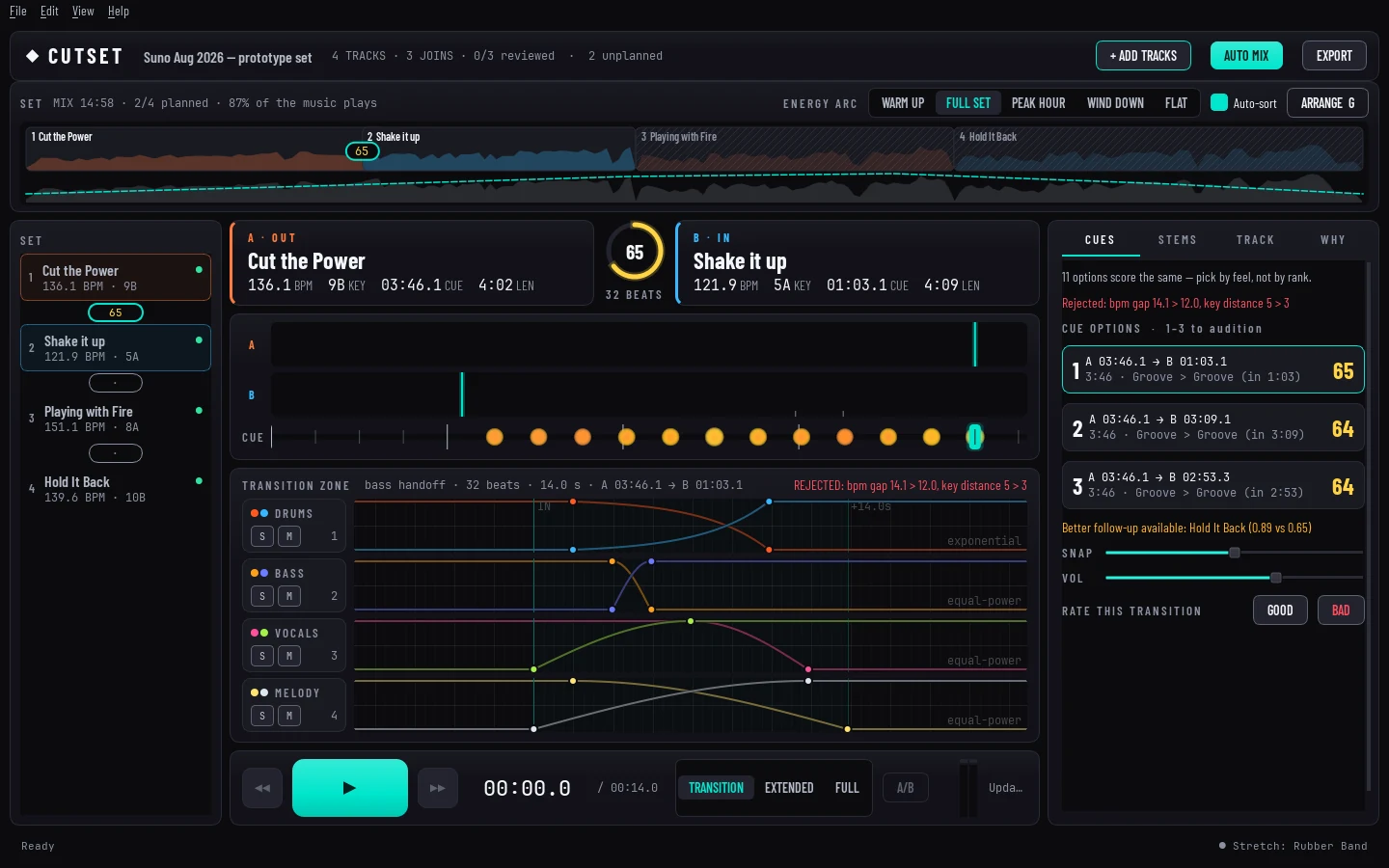Solo the MELODY stem
This screenshot has width=1389, height=868.
pyautogui.click(x=261, y=716)
